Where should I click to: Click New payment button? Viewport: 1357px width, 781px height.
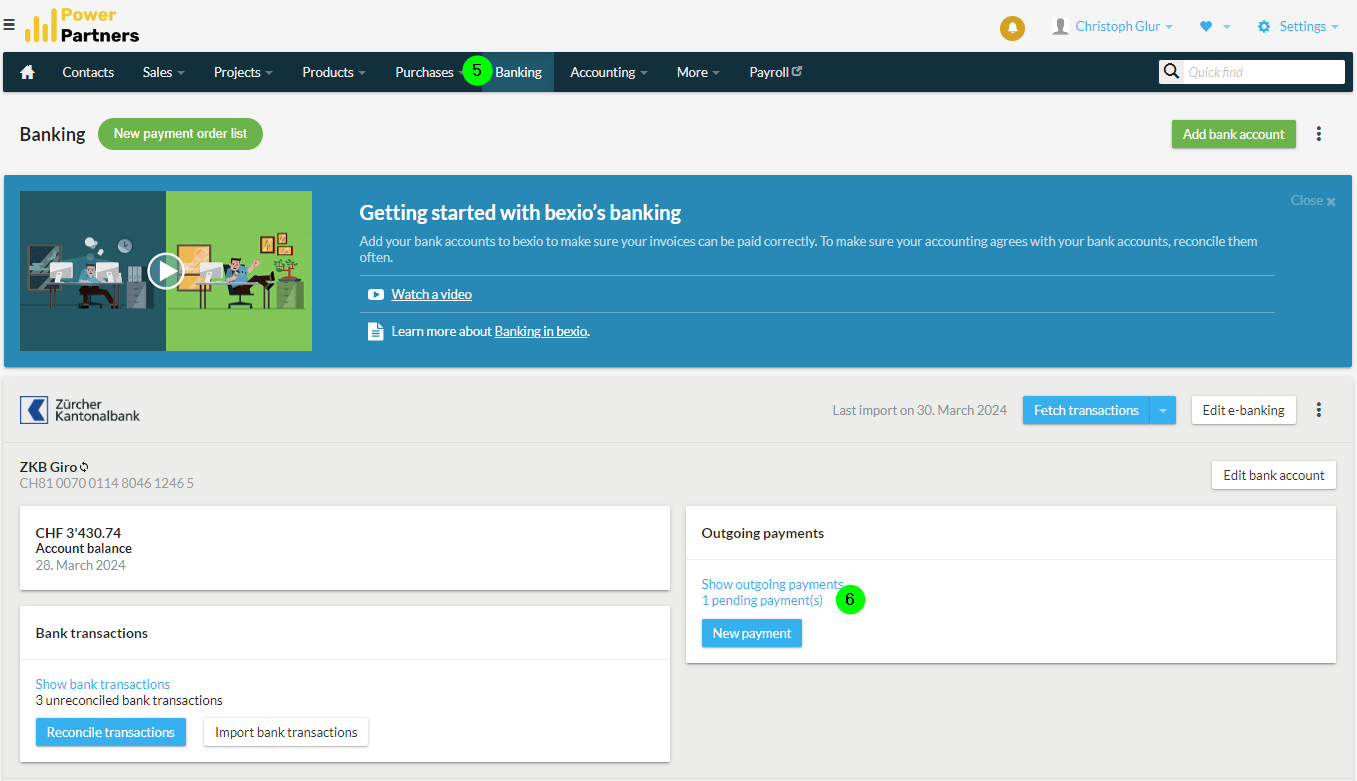[751, 633]
